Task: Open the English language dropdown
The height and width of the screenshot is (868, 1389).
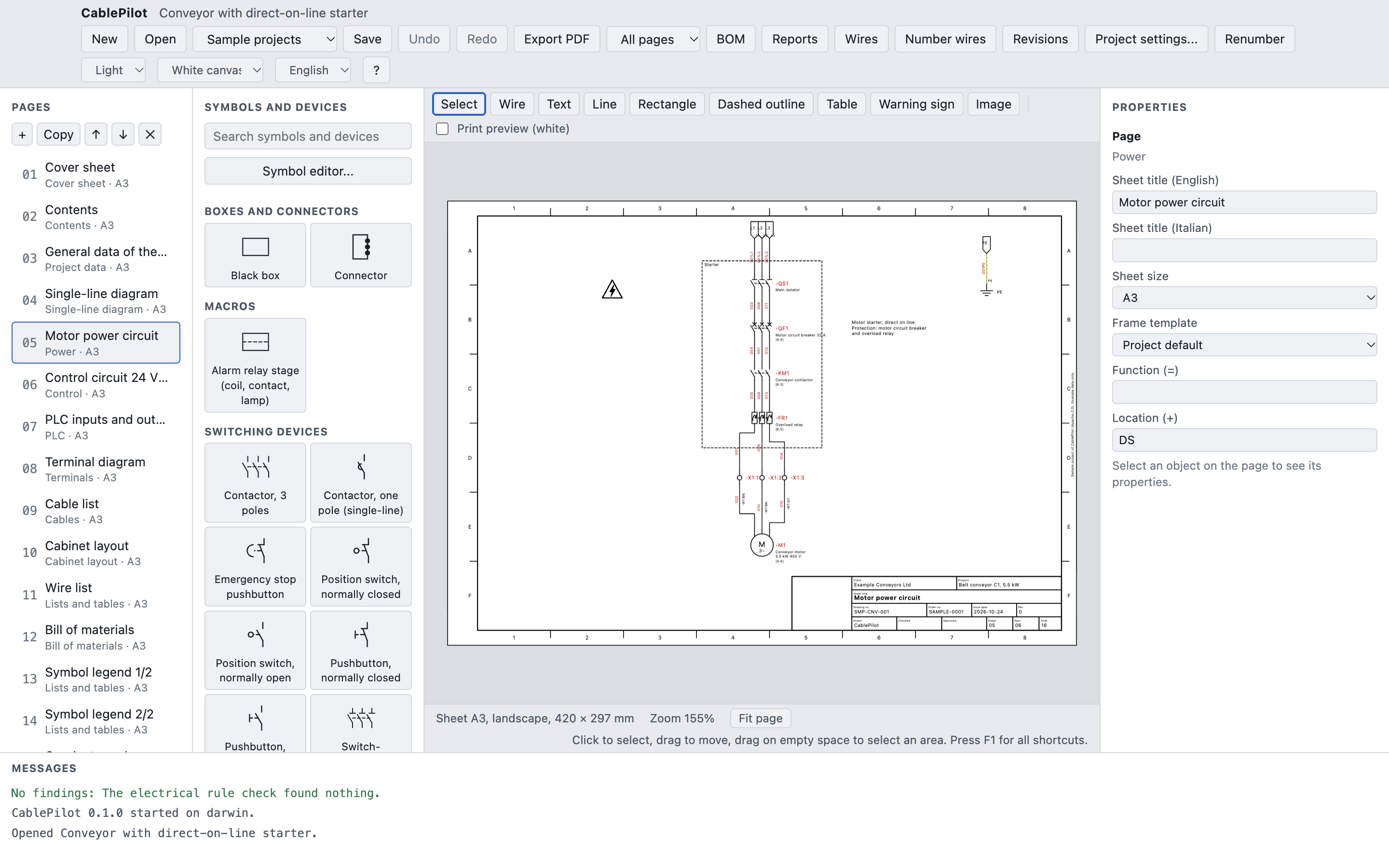Action: (313, 70)
